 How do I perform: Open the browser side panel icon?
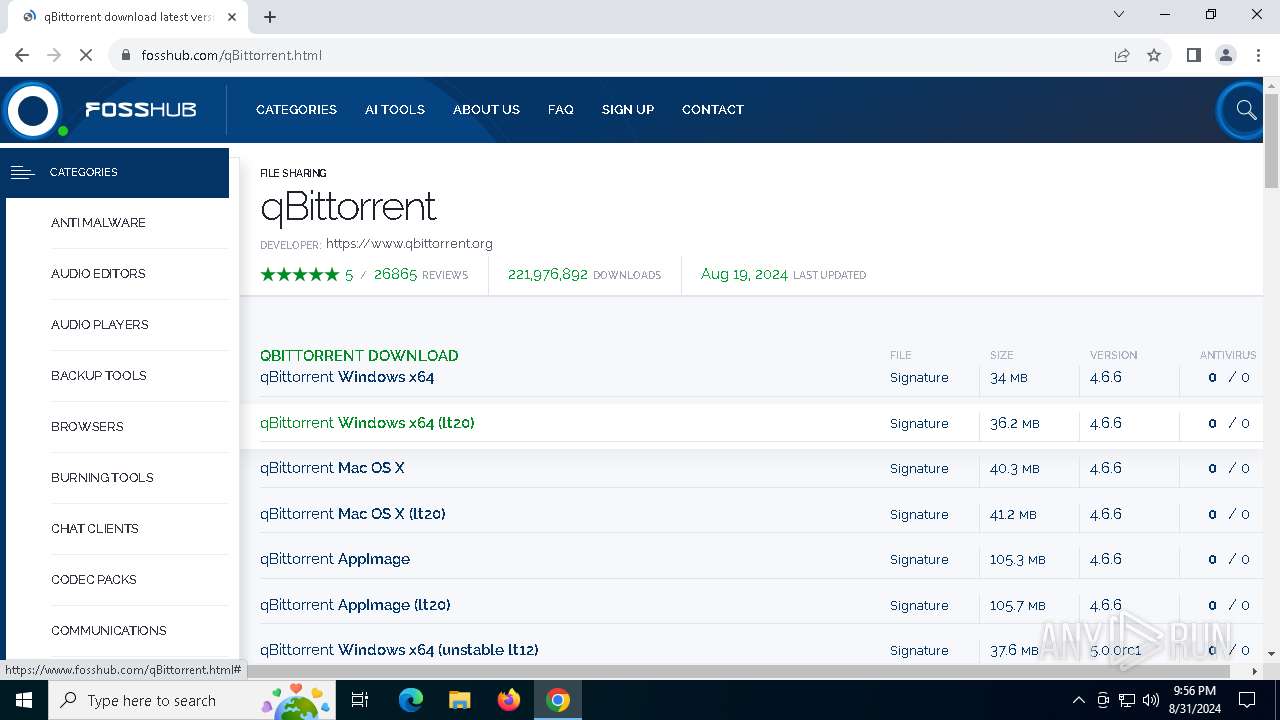click(x=1193, y=55)
